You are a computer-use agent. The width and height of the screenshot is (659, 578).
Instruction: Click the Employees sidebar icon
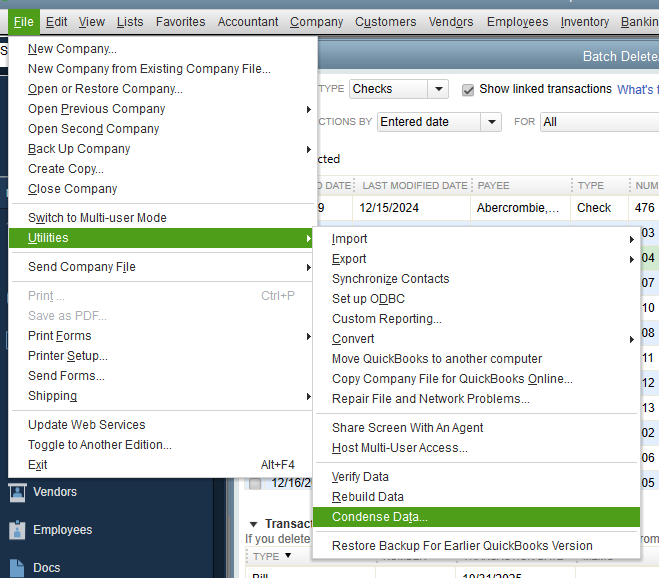[17, 530]
